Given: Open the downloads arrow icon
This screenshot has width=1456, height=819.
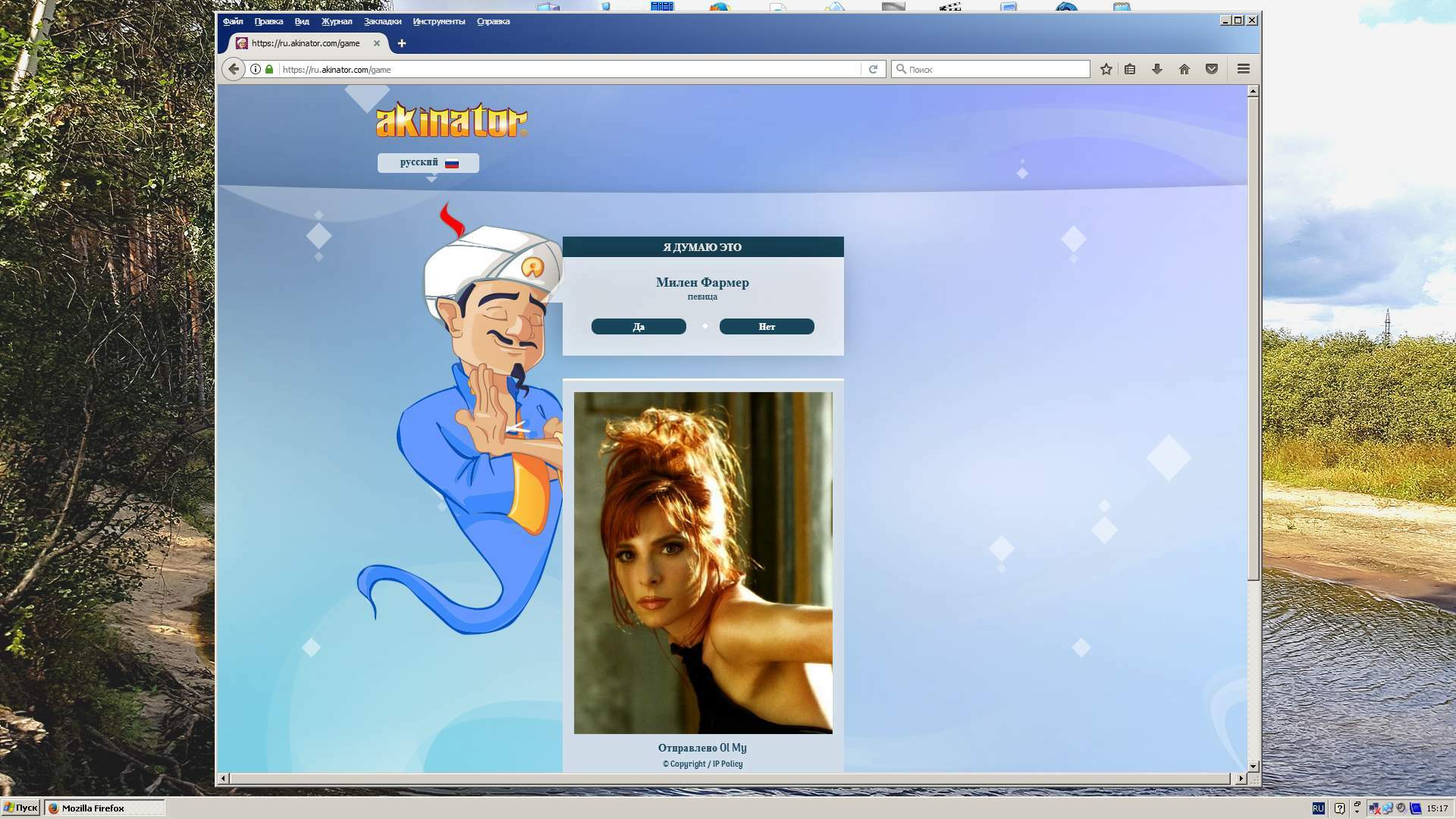Looking at the screenshot, I should pos(1157,69).
